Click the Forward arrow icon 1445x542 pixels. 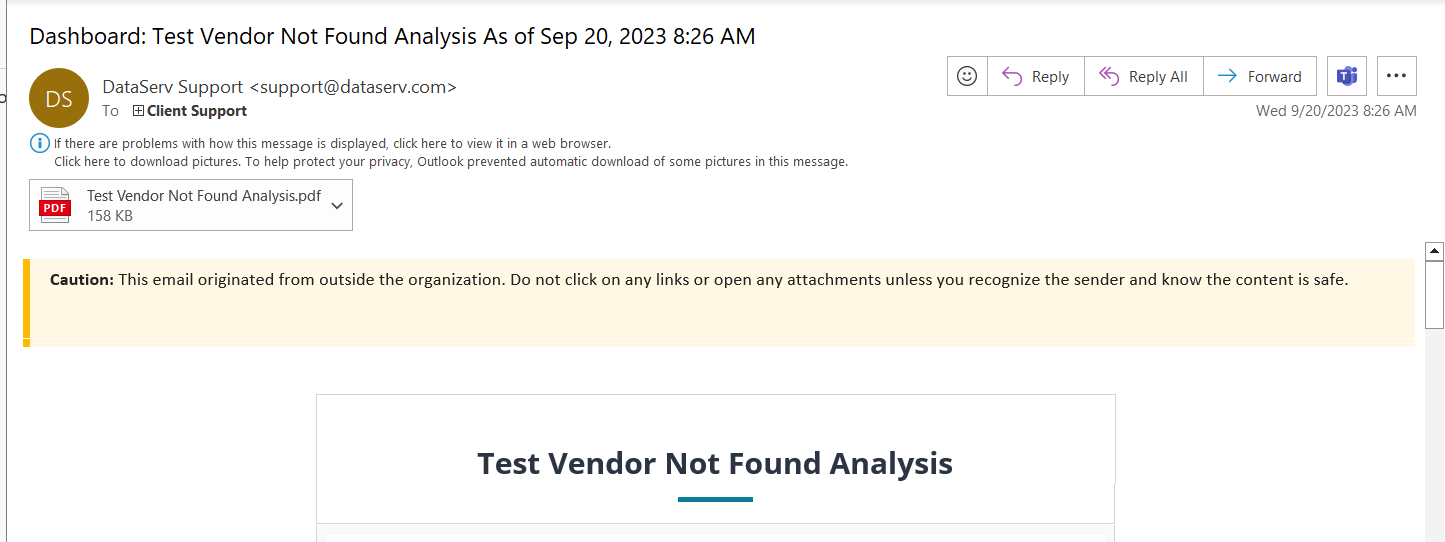(1227, 76)
